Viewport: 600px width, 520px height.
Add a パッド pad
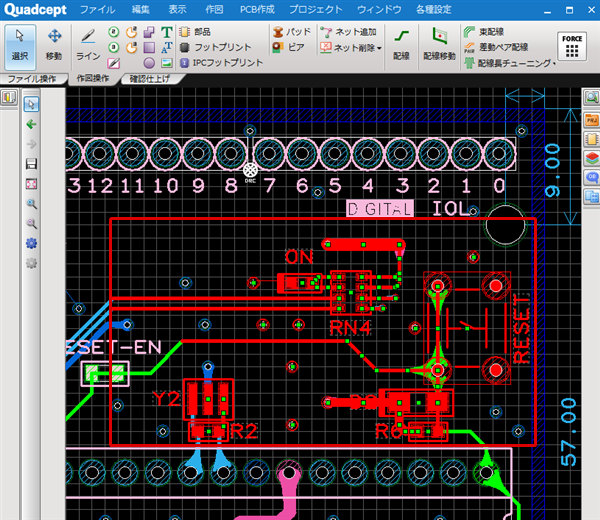coord(292,32)
